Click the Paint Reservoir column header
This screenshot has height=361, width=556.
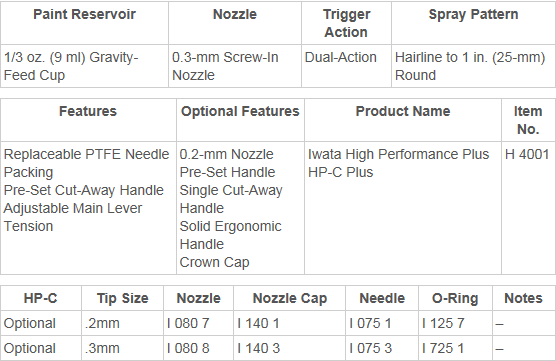(84, 15)
